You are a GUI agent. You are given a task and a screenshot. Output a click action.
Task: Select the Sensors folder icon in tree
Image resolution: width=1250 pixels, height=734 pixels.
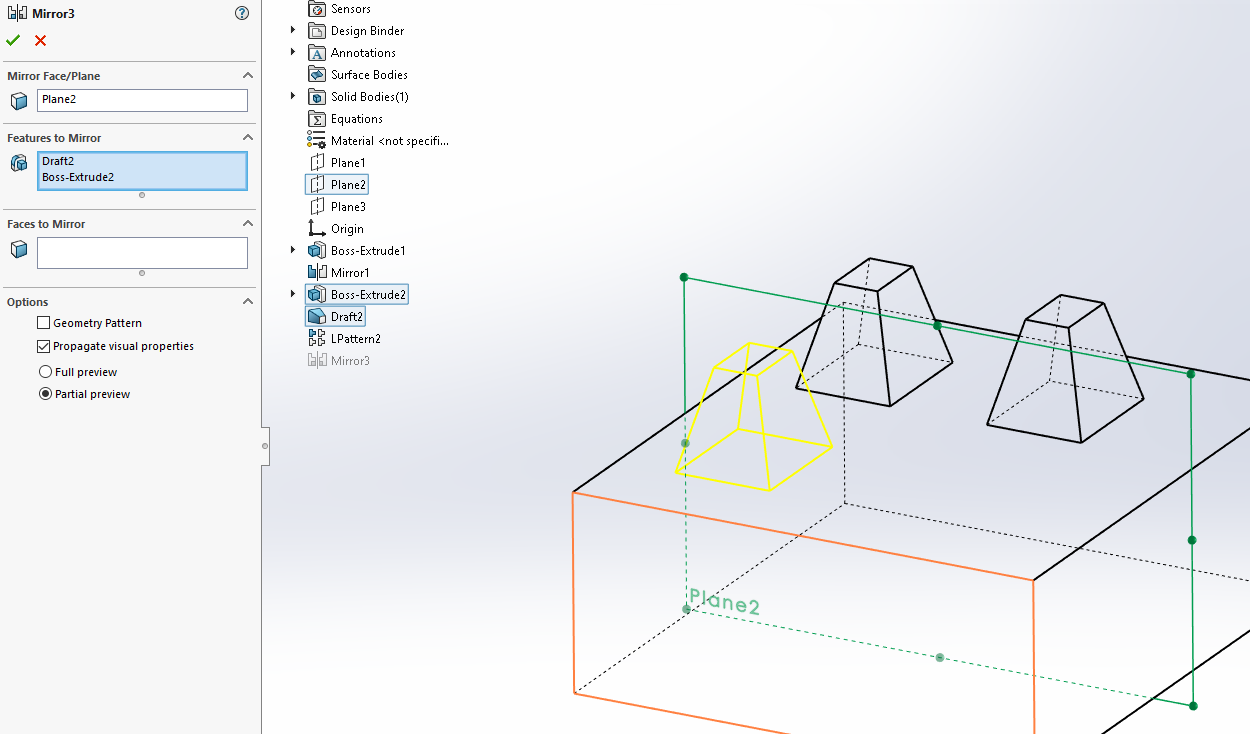click(x=317, y=9)
